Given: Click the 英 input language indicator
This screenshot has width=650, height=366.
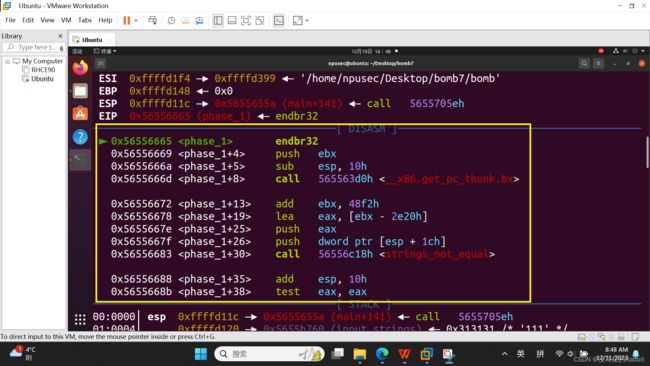Looking at the screenshot, I should (x=521, y=354).
